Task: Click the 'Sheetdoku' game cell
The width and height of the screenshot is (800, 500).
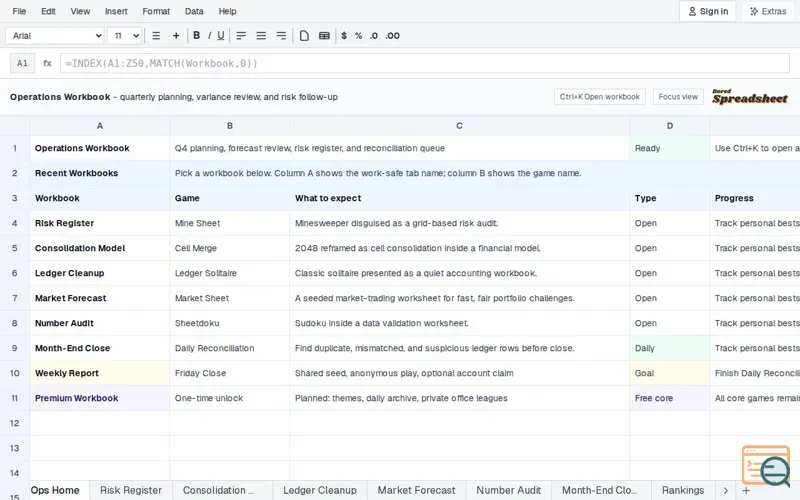Action: (230, 323)
